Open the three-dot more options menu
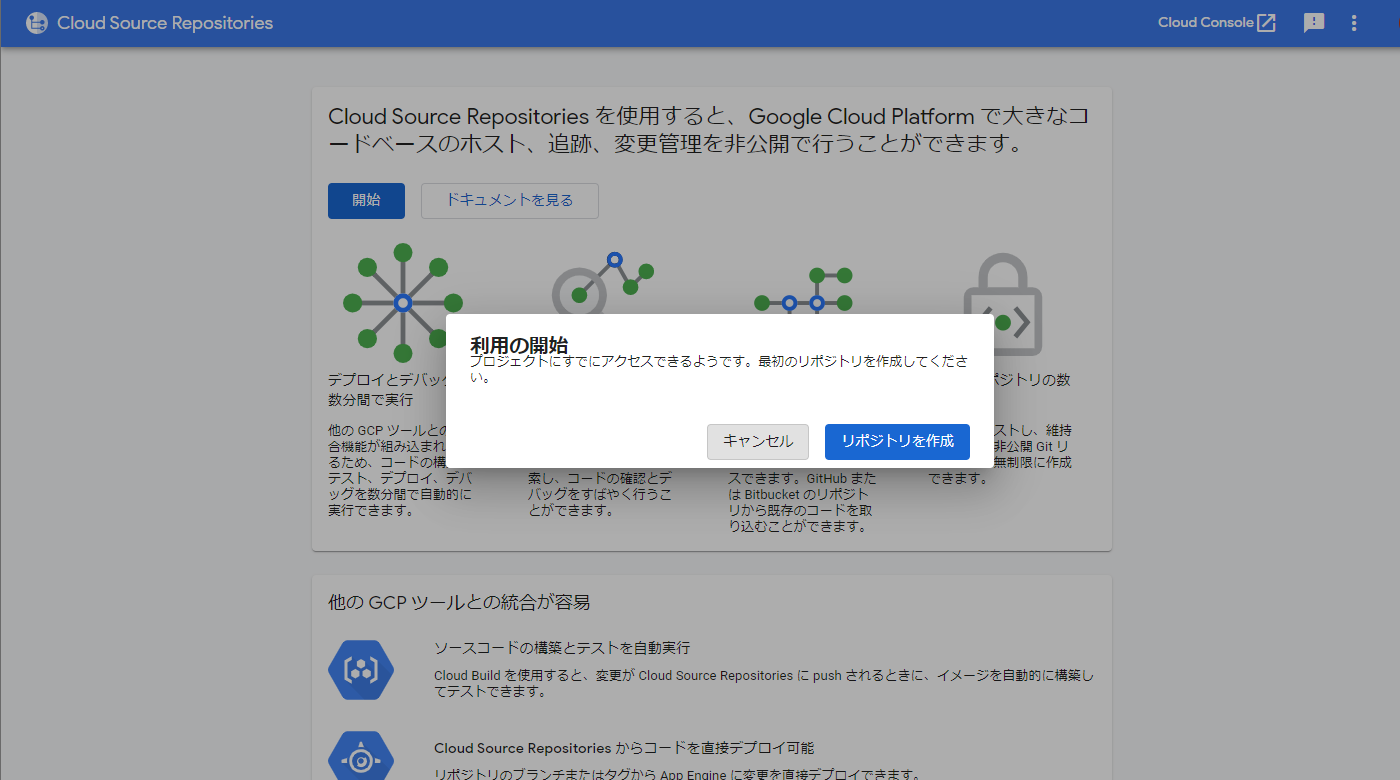 click(x=1354, y=23)
